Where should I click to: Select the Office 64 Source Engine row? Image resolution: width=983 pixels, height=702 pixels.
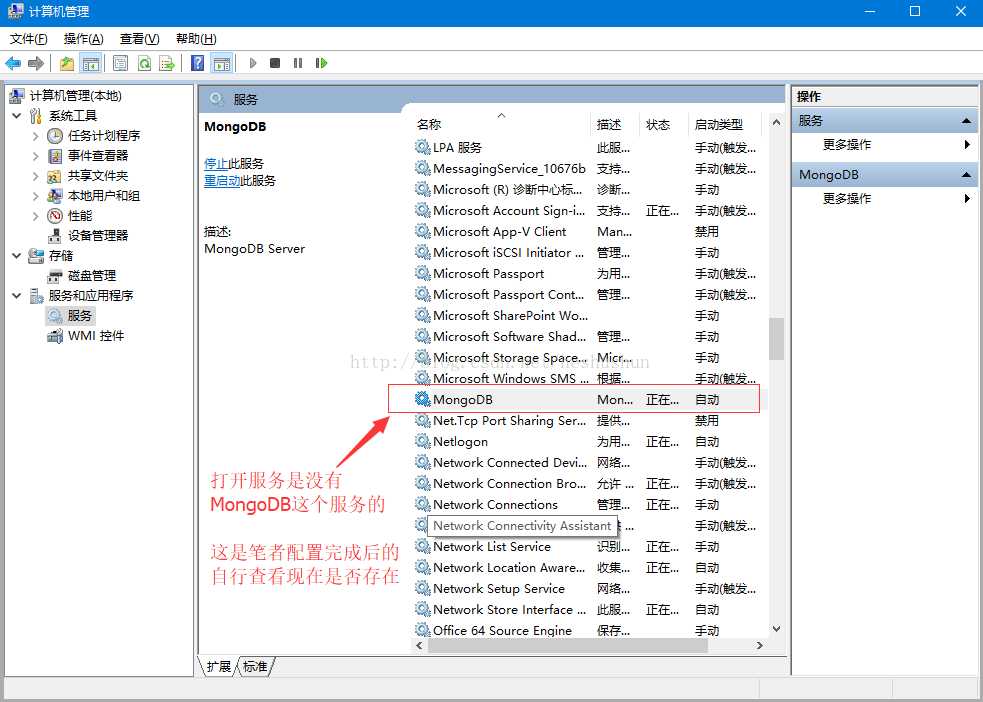[x=586, y=630]
